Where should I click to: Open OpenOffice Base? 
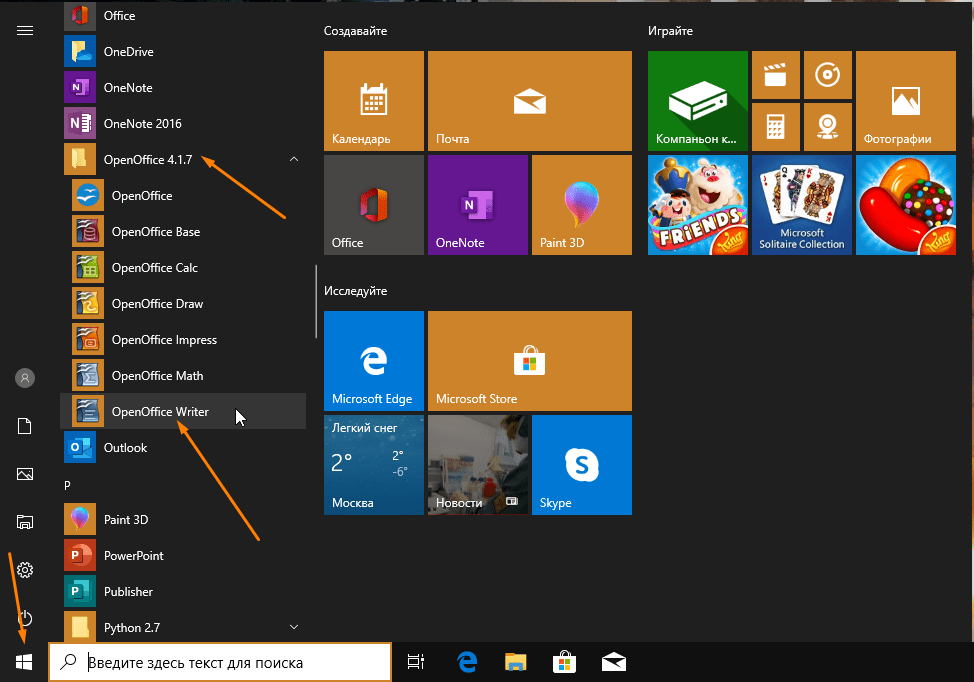(183, 232)
